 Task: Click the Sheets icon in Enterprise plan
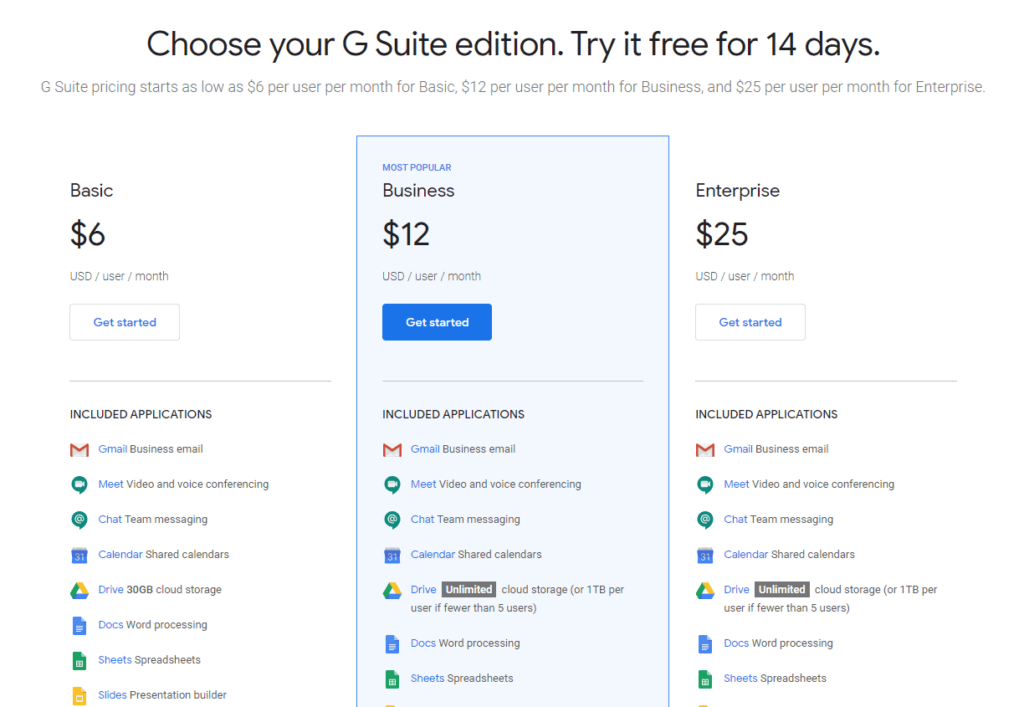tap(705, 679)
